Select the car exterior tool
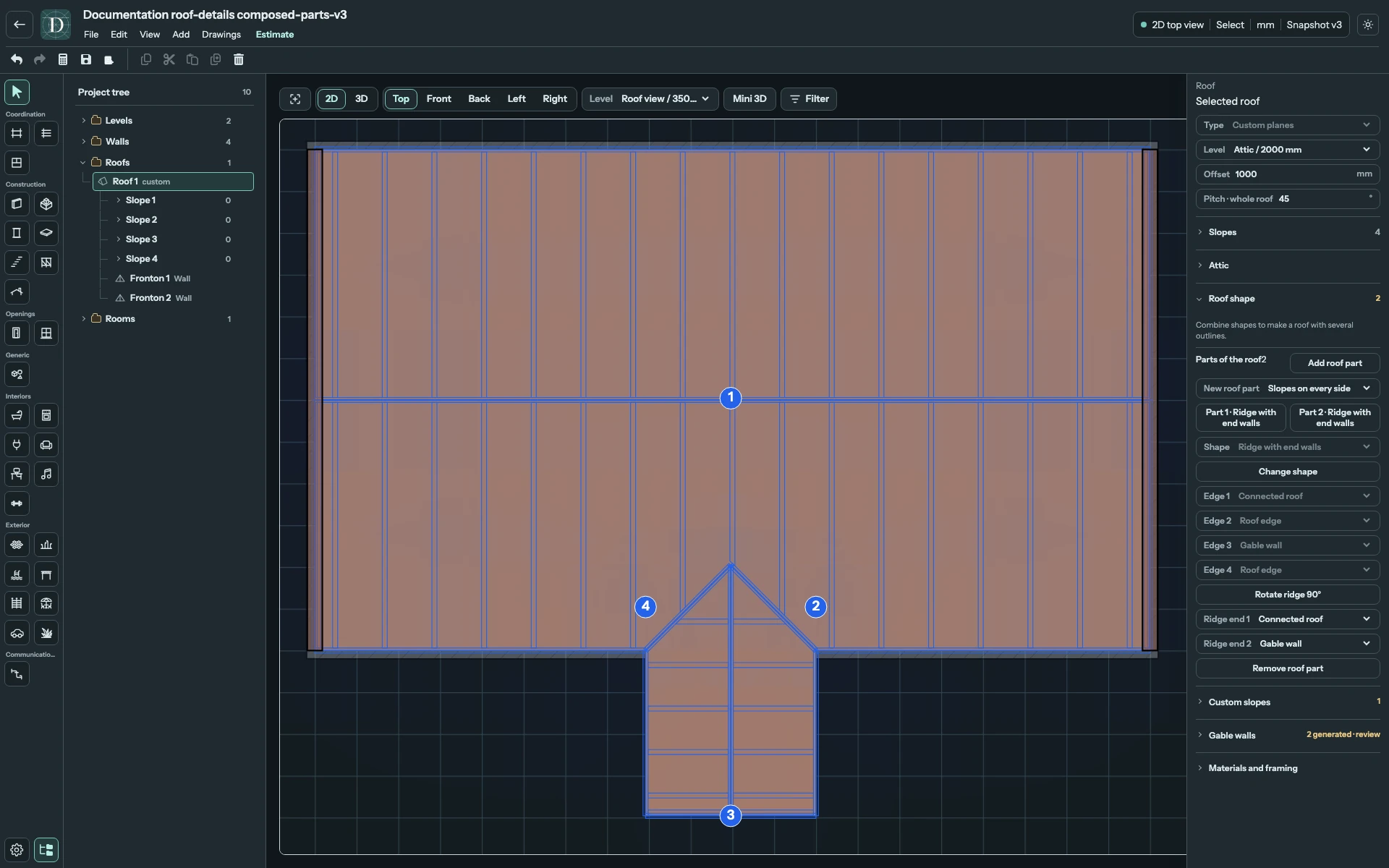 tap(17, 633)
